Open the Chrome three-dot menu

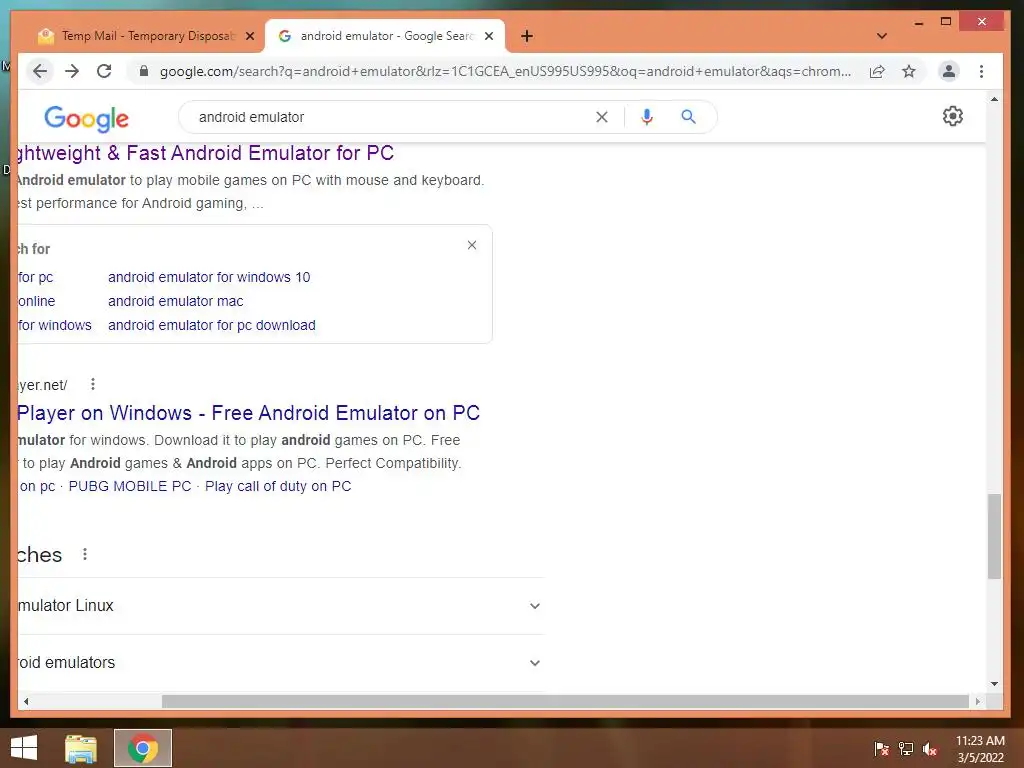coord(982,71)
